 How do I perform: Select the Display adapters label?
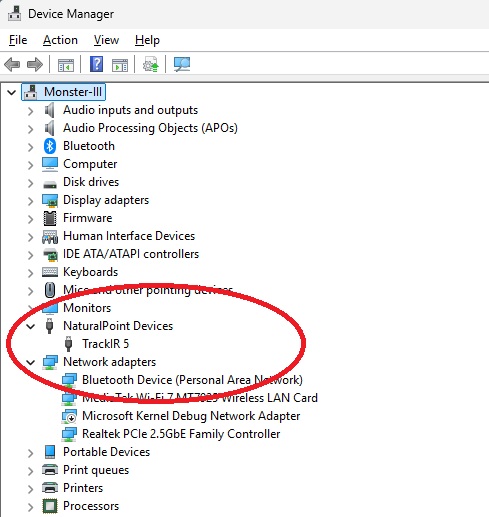(106, 200)
